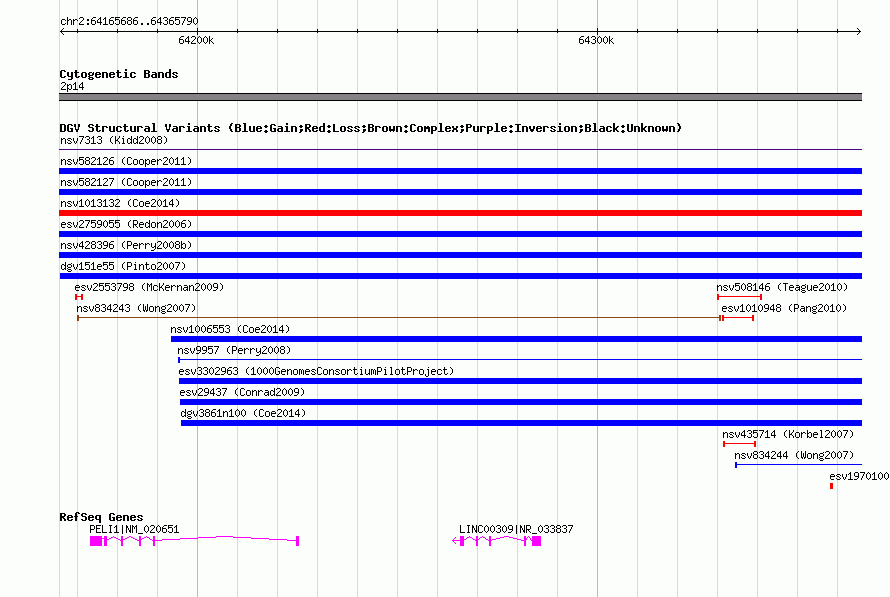Click the left arrow of the ruler
Image resolution: width=890 pixels, height=597 pixels.
coord(62,31)
